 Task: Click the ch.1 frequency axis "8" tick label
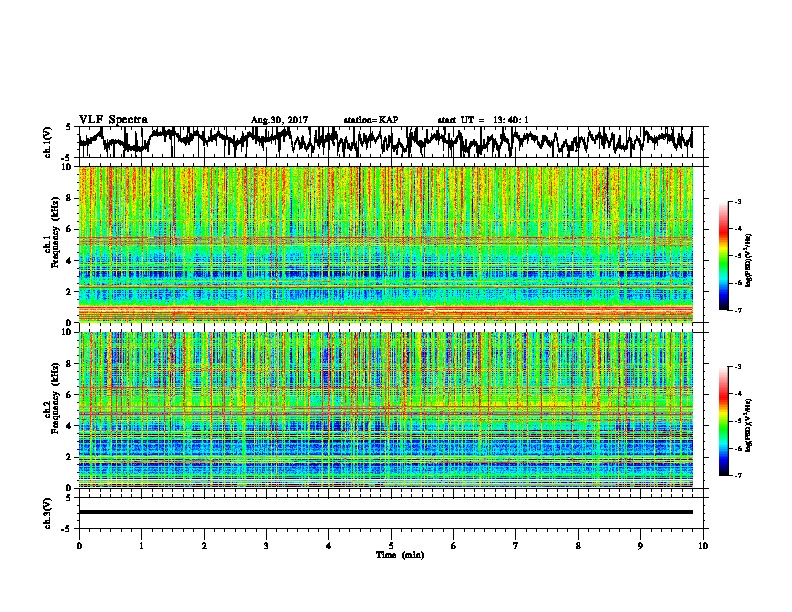[70, 198]
